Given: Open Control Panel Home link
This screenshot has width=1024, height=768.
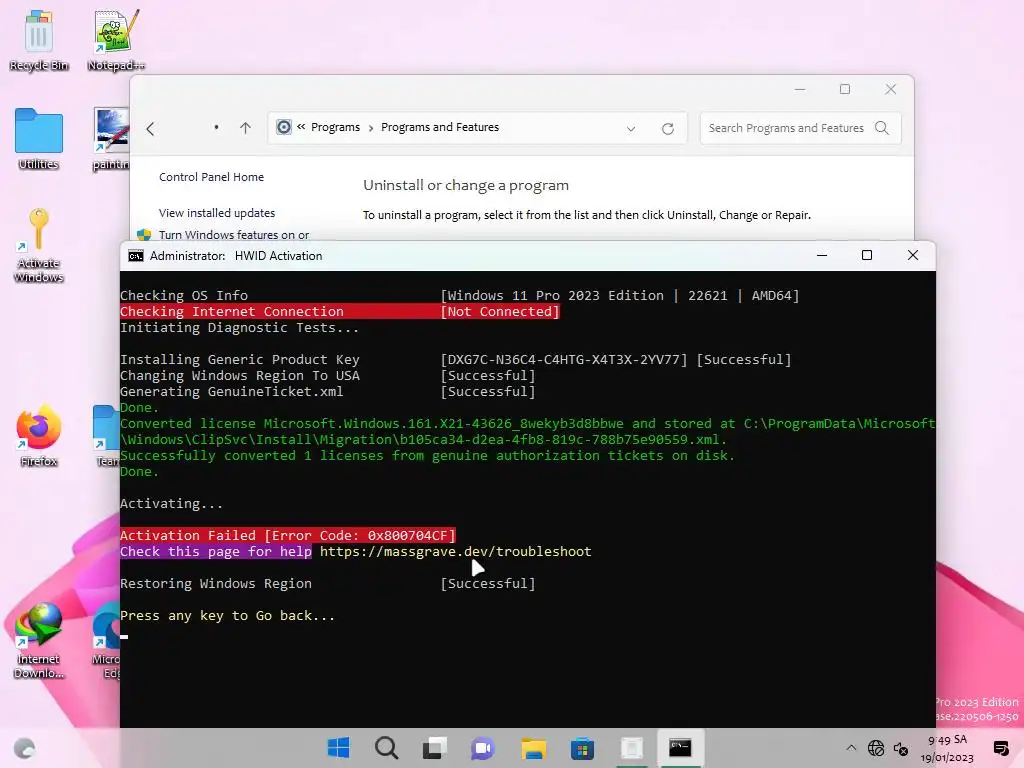Looking at the screenshot, I should (212, 177).
